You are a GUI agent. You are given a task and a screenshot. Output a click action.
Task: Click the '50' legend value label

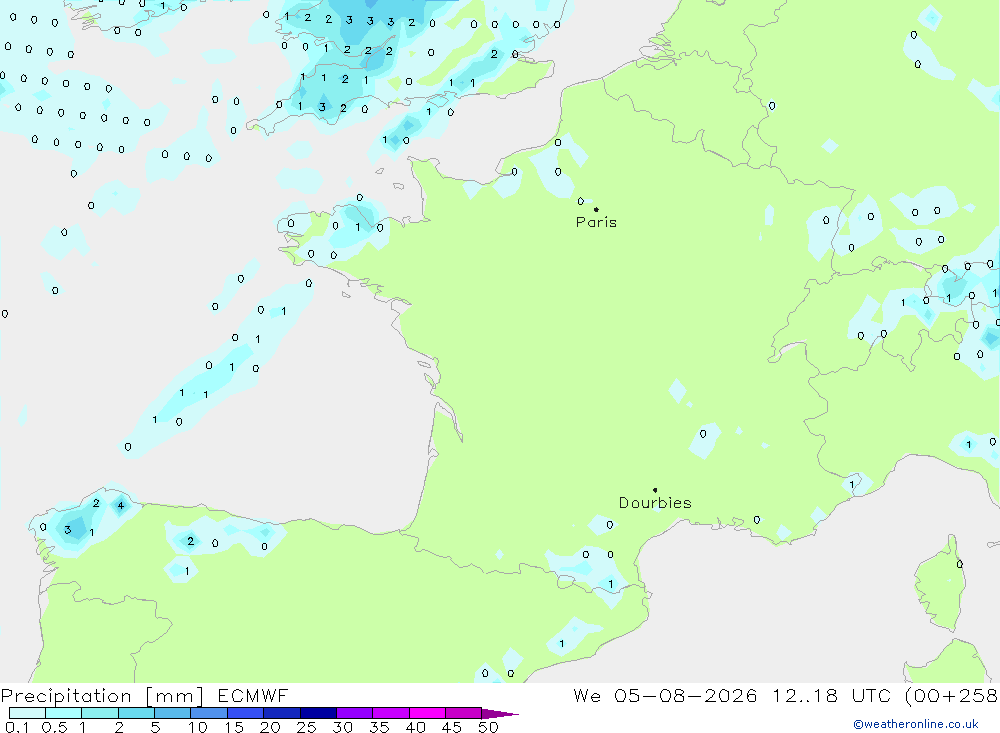[x=488, y=727]
